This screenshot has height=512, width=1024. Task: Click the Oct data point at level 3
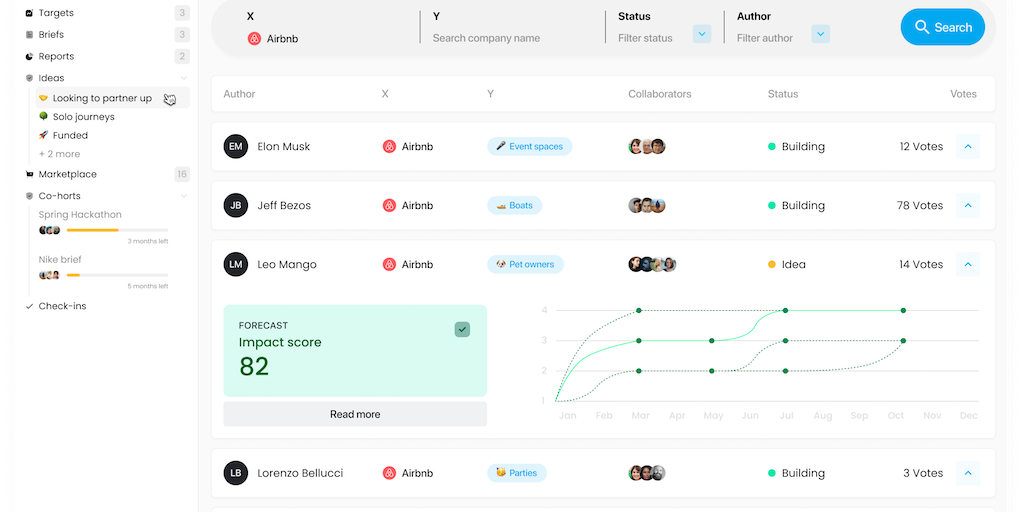point(903,340)
